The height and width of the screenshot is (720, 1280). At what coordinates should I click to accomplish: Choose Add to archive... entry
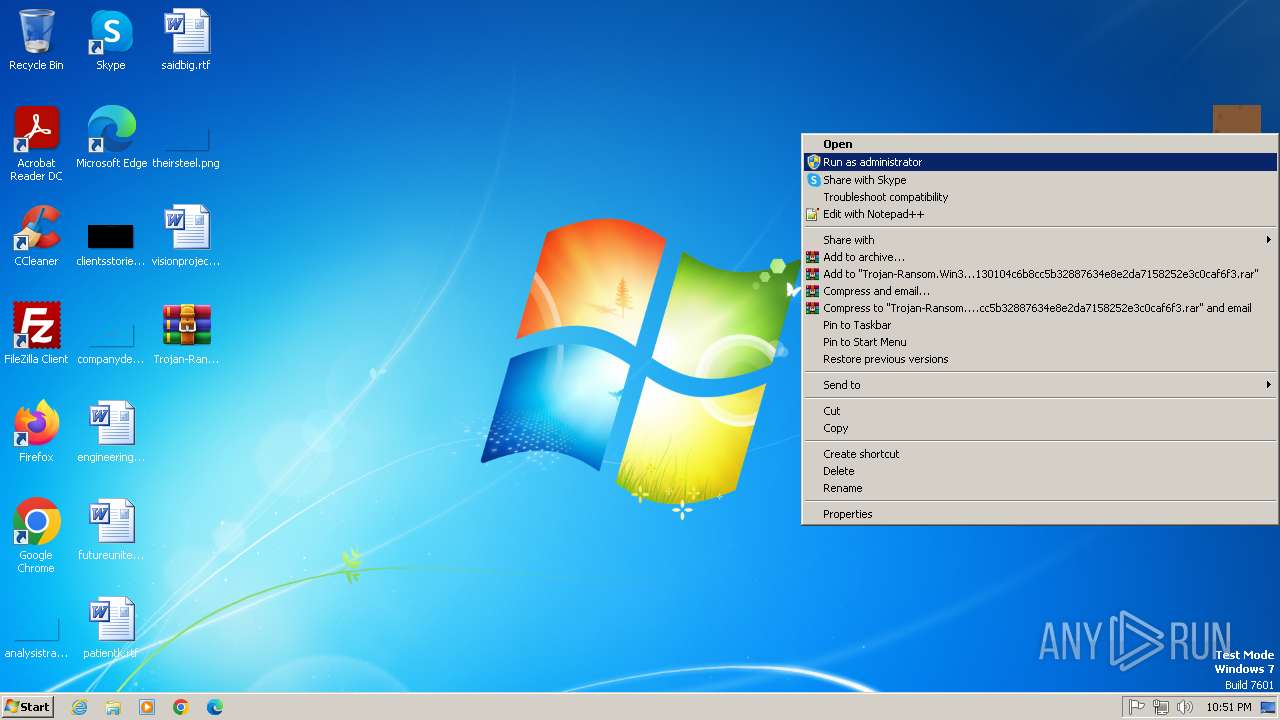pos(1040,257)
